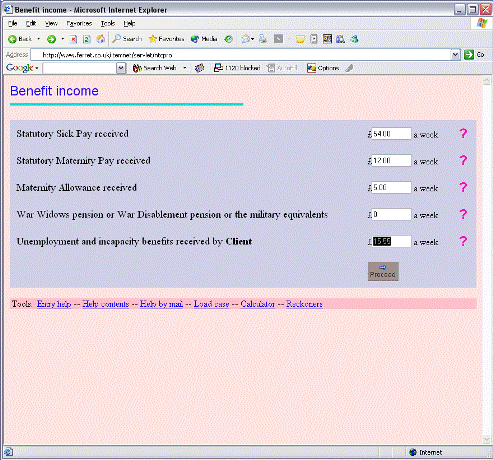Screen dimensions: 493x460
Task: Click the Messenger icon in toolbar
Action: (354, 39)
